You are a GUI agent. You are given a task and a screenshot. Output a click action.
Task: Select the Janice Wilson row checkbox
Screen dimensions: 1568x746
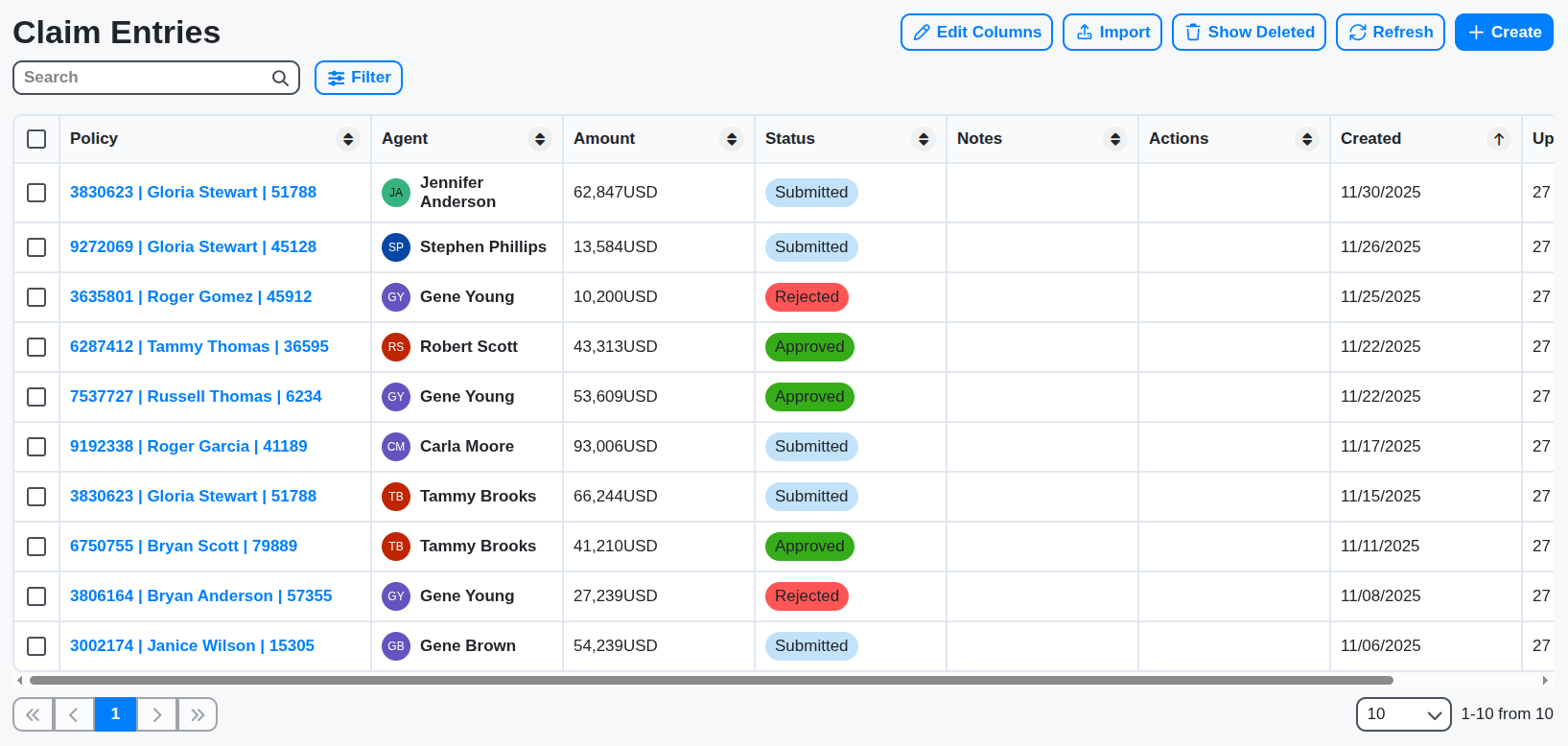click(36, 646)
